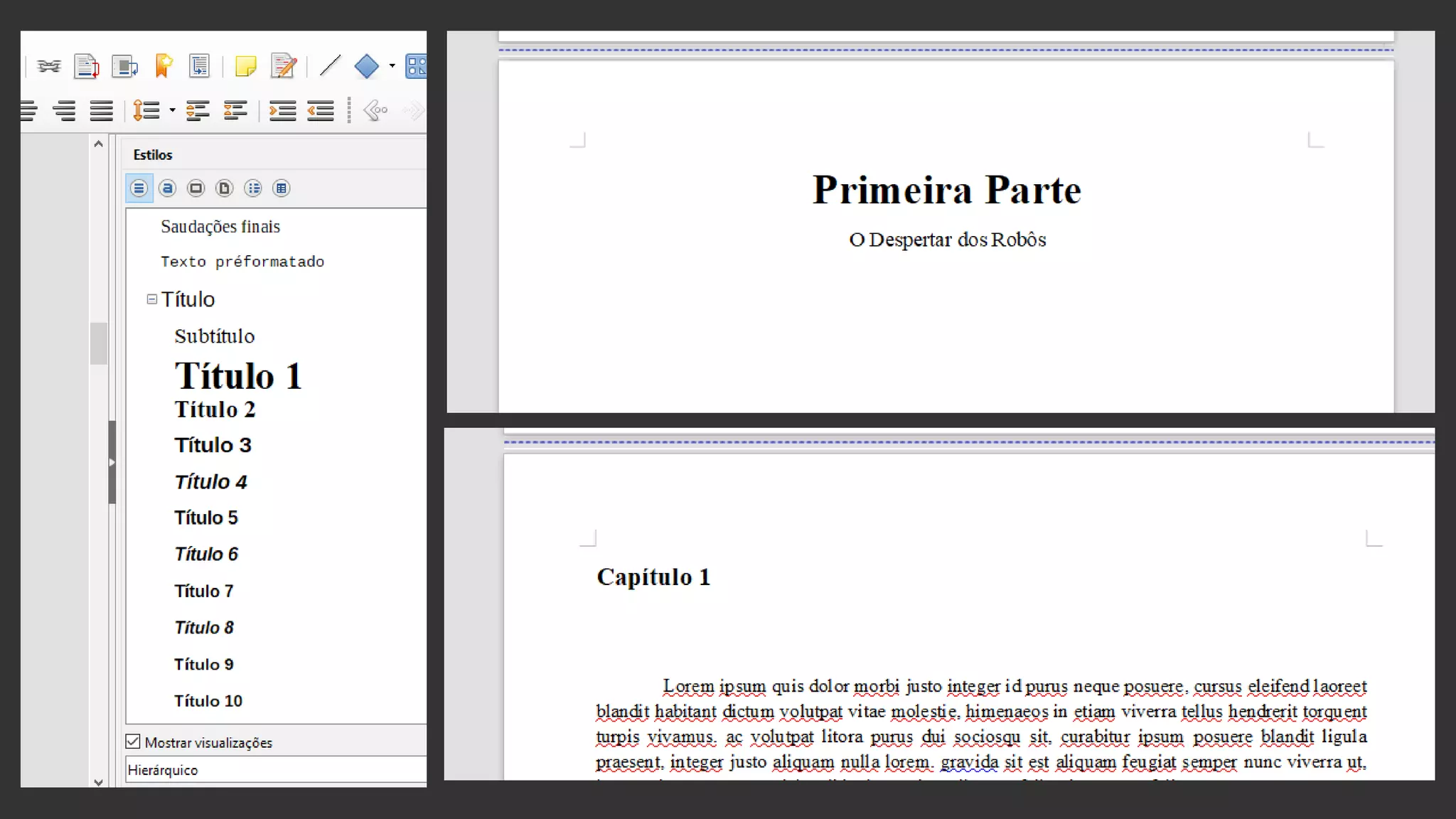Viewport: 1456px width, 819px height.
Task: Collapse the Título tree node
Action: (x=151, y=299)
